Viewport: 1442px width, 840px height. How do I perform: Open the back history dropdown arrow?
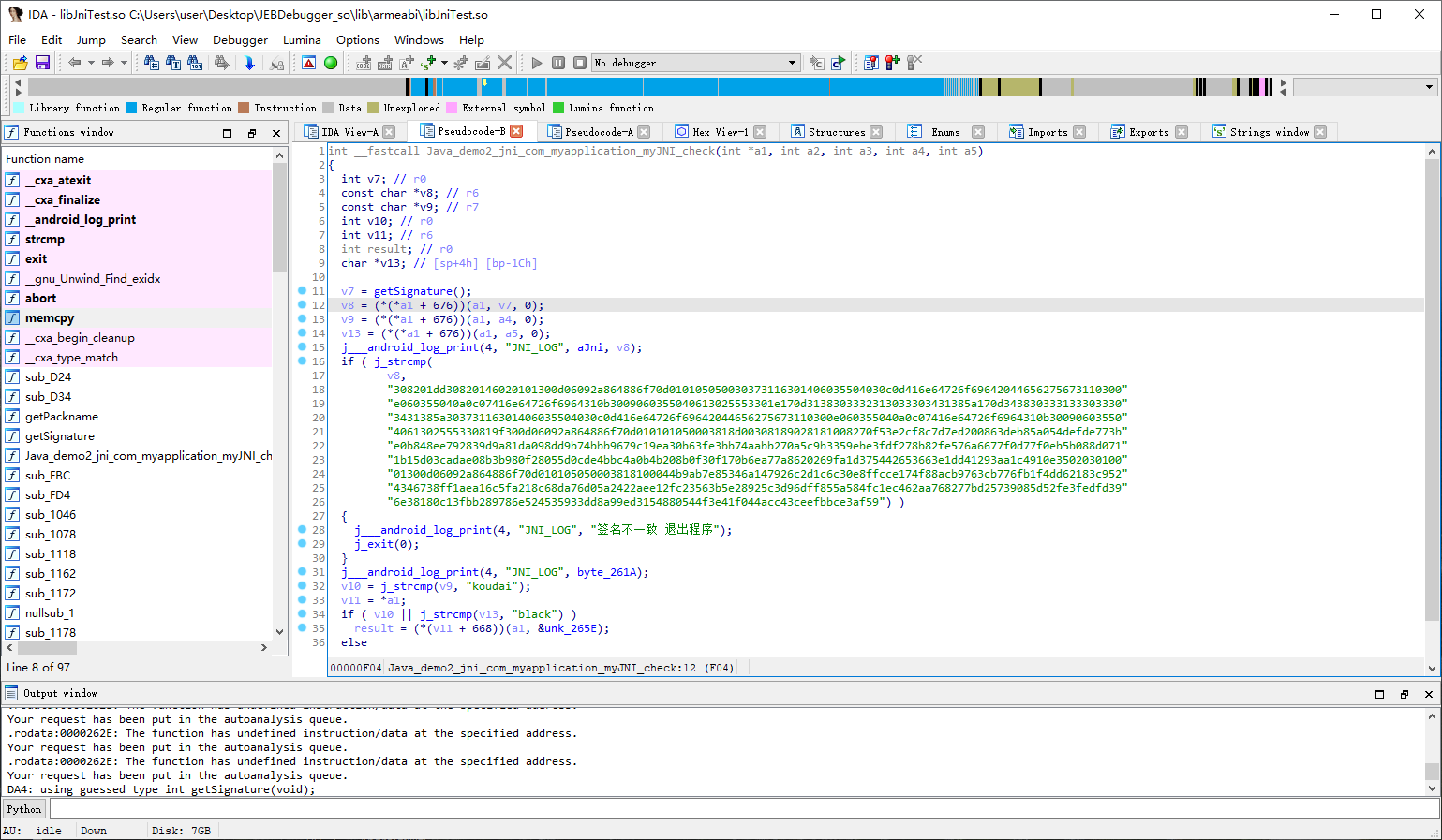pos(91,63)
